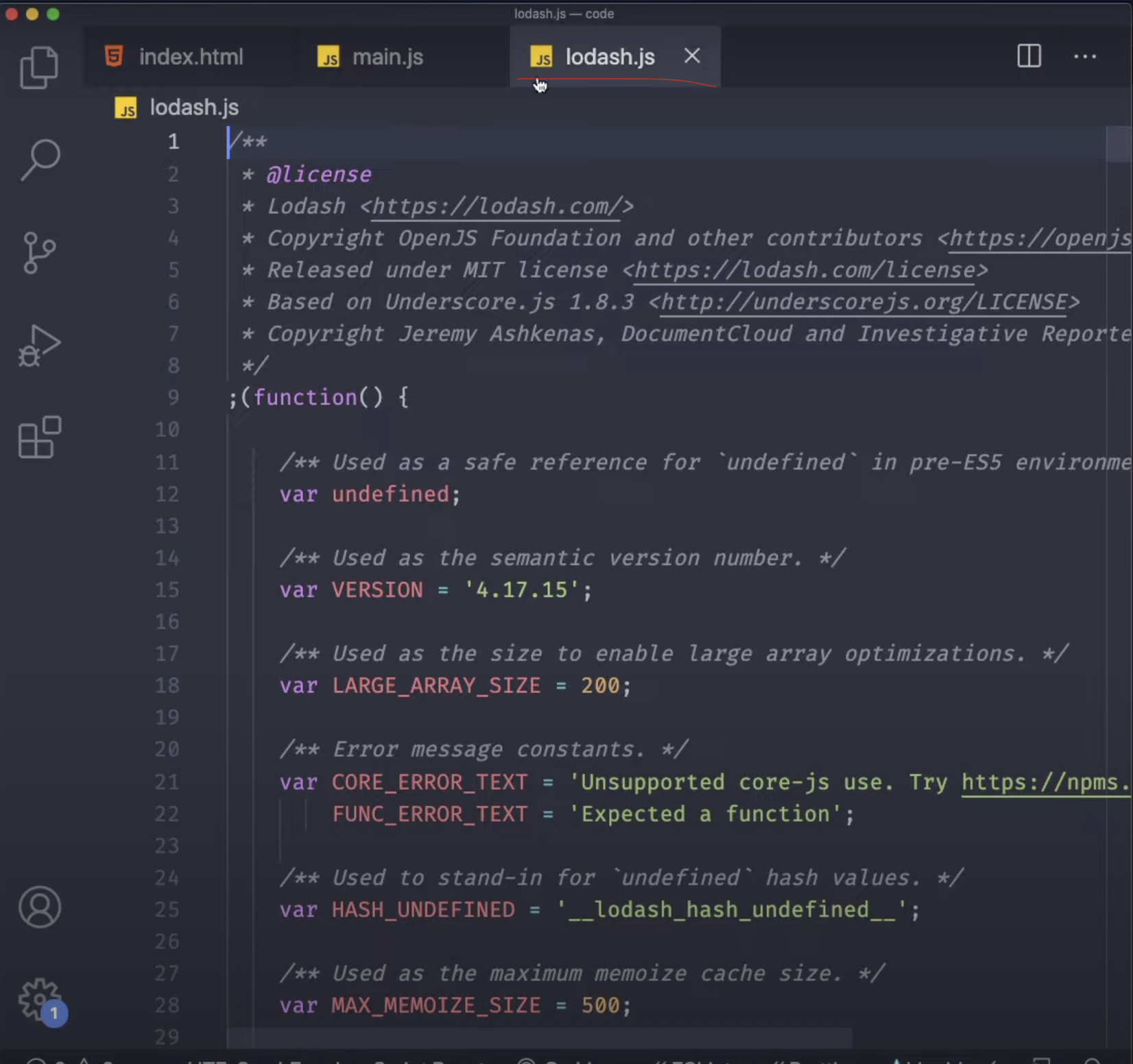1133x1064 pixels.
Task: Click 'Based on Underscore.js 1.8.3' text
Action: [451, 302]
